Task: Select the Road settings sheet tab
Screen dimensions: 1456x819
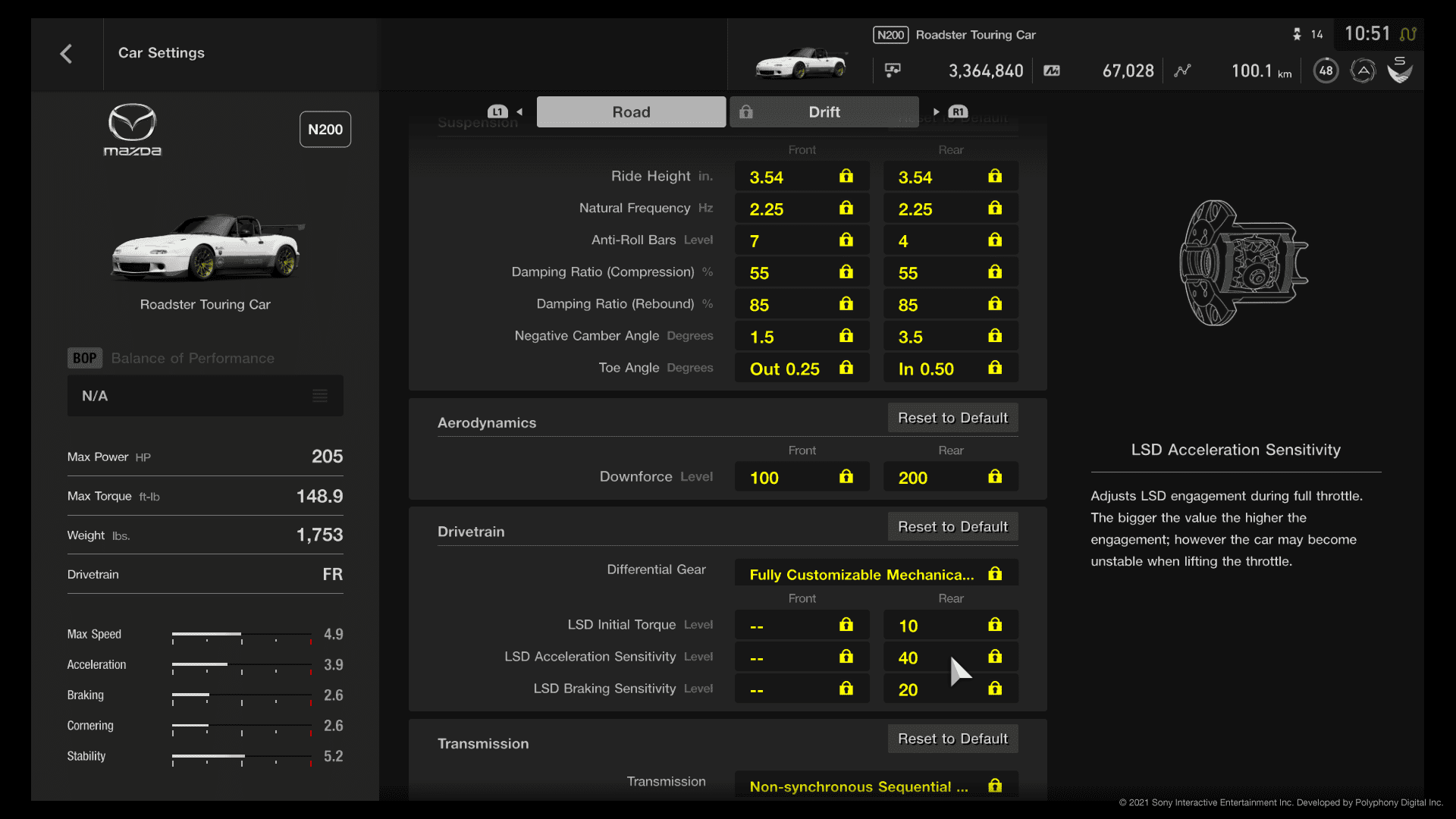Action: coord(631,112)
